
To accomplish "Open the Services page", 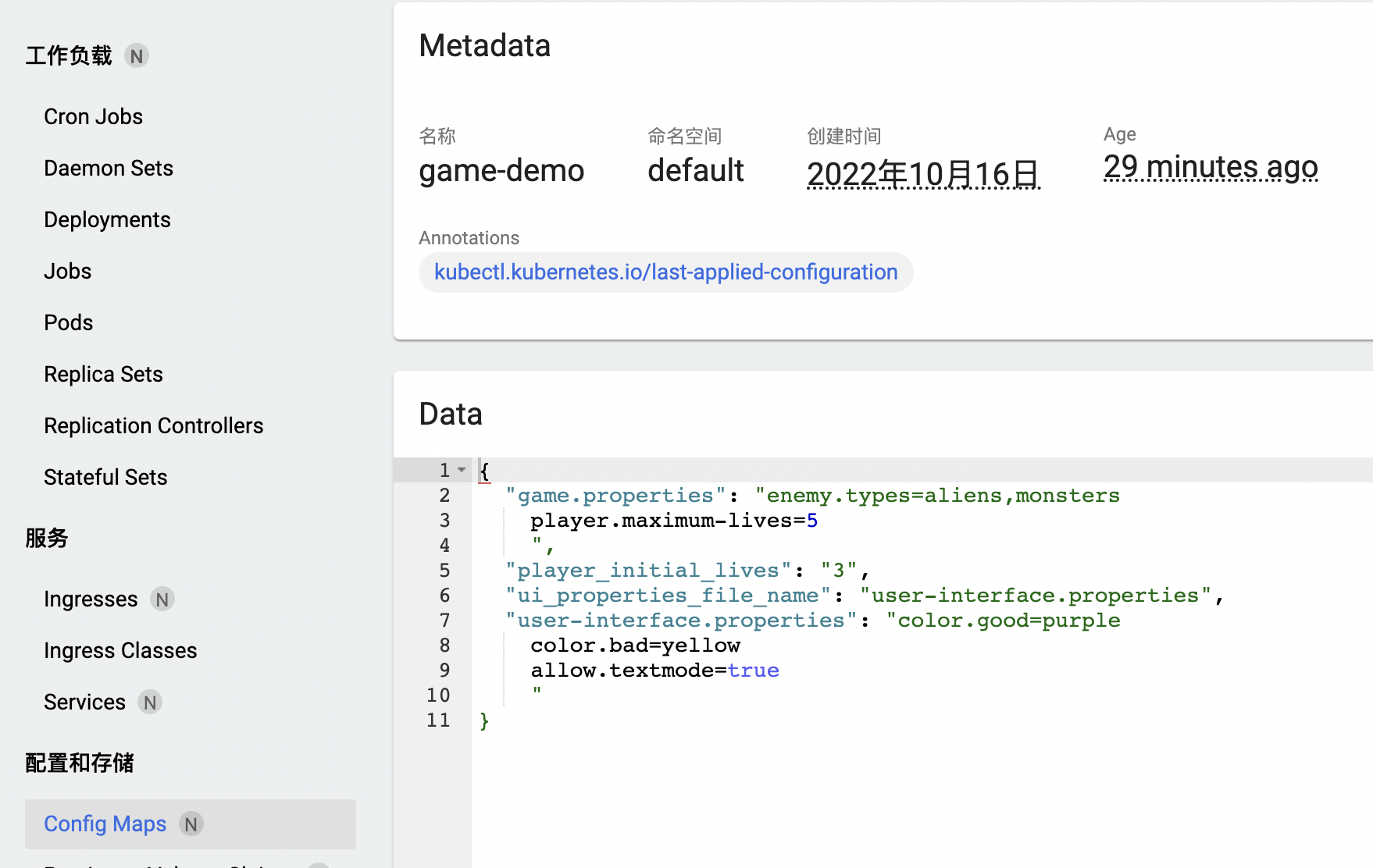I will [84, 702].
